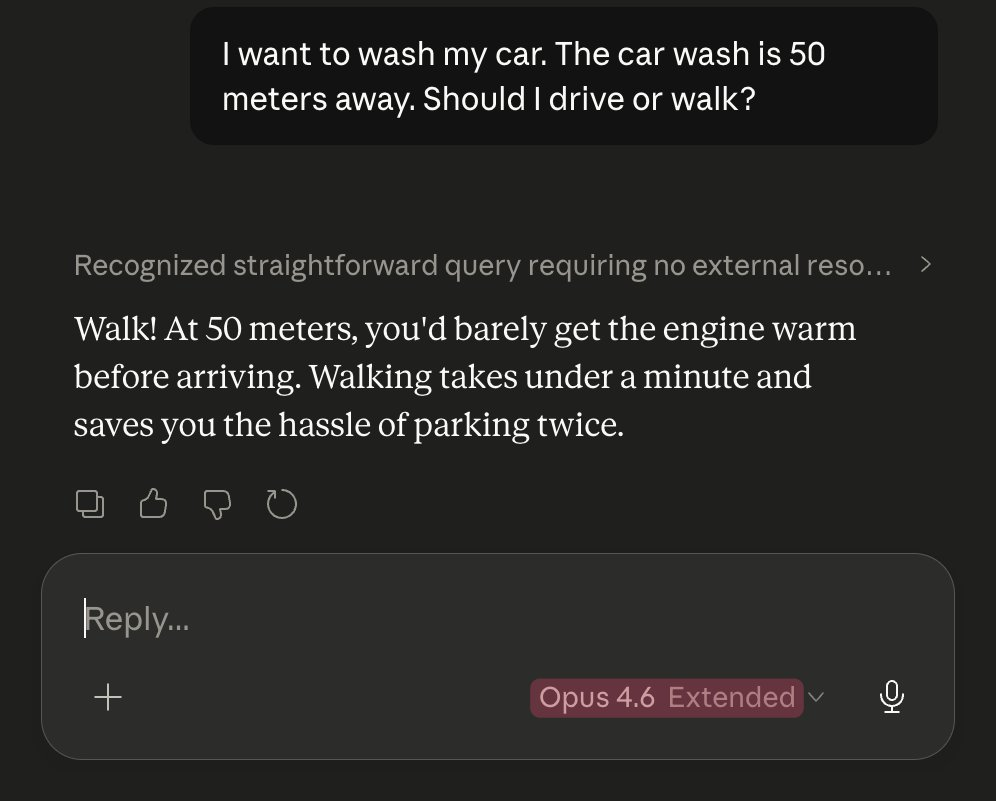Give the response a thumbs up

[153, 505]
